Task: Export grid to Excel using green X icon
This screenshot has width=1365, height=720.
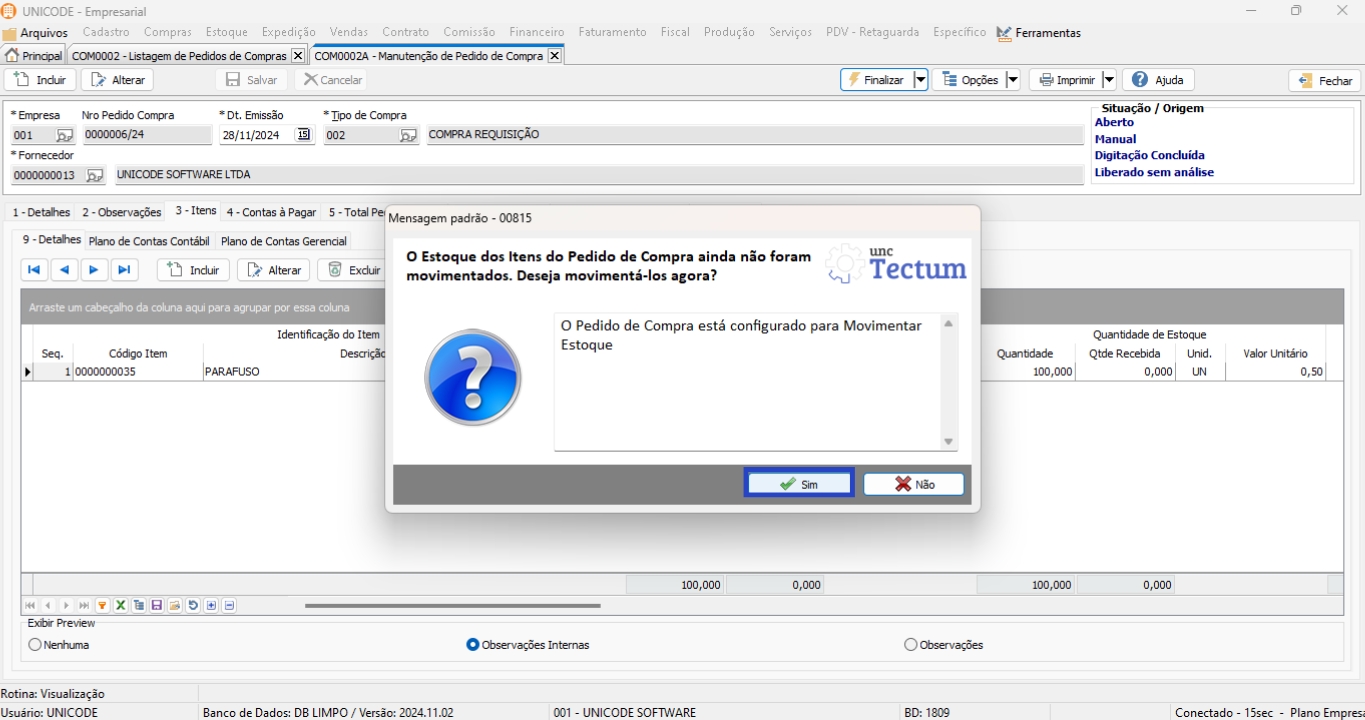Action: point(120,606)
